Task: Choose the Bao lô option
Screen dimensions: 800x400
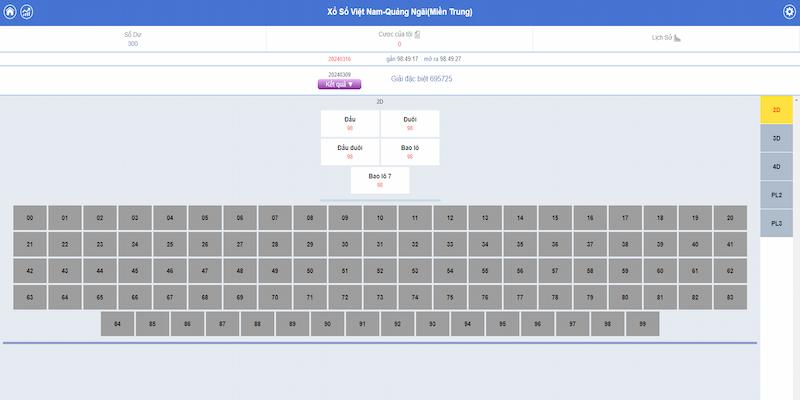Action: [x=410, y=152]
